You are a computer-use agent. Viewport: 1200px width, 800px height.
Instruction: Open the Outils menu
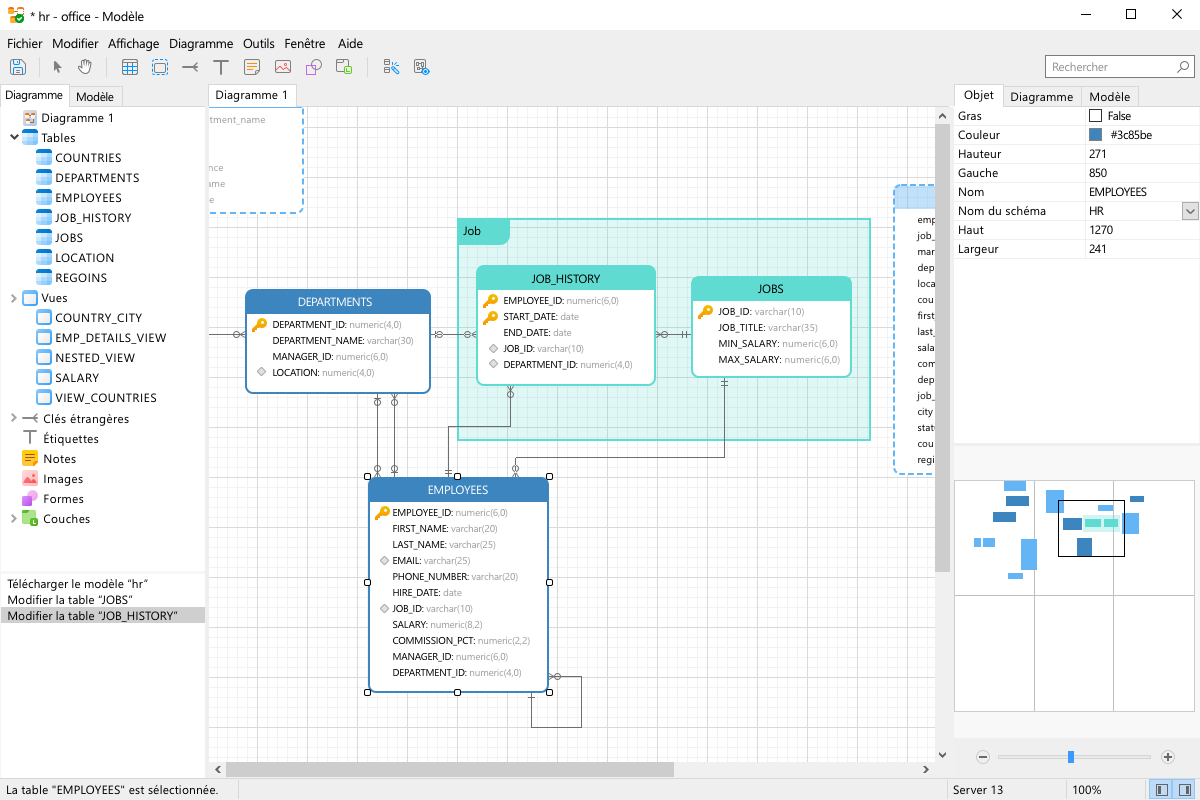pos(259,43)
